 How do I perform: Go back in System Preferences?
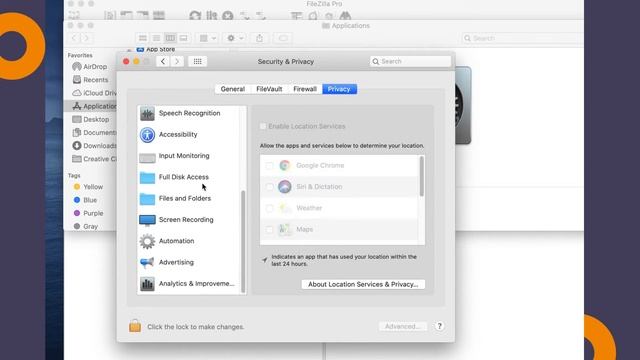click(x=163, y=61)
